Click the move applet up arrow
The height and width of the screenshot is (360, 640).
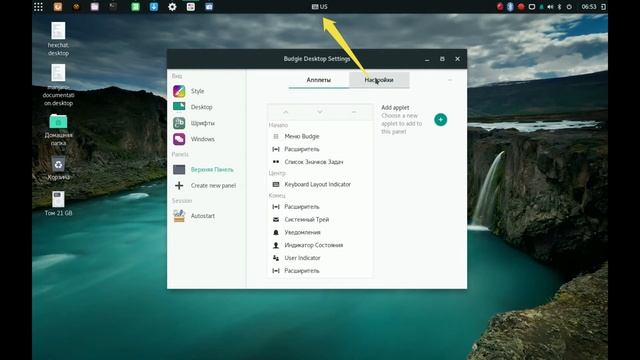click(x=286, y=112)
